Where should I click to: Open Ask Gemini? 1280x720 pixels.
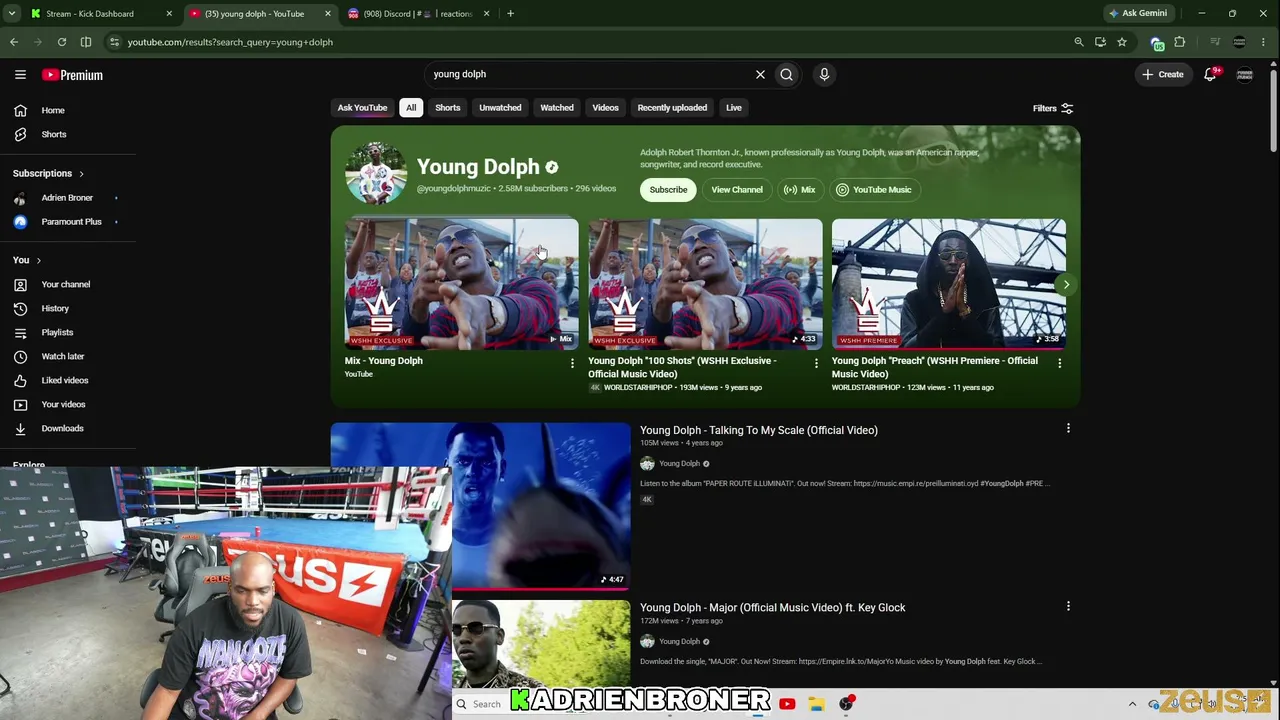point(1137,14)
